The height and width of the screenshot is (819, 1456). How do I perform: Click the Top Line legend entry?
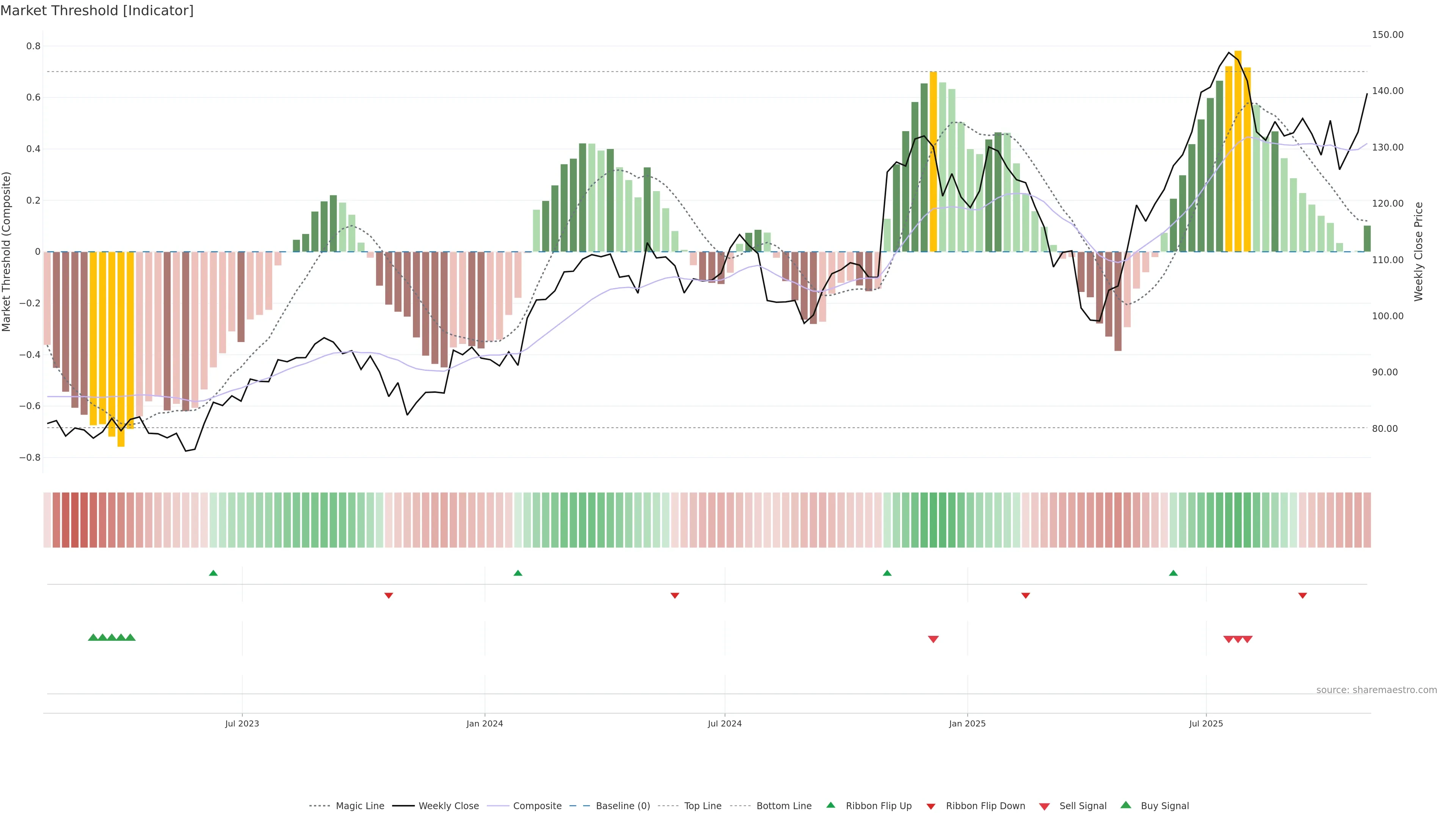[x=703, y=806]
